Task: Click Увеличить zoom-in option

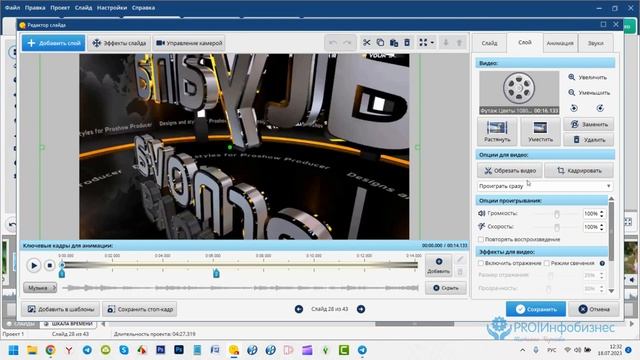Action: click(587, 77)
